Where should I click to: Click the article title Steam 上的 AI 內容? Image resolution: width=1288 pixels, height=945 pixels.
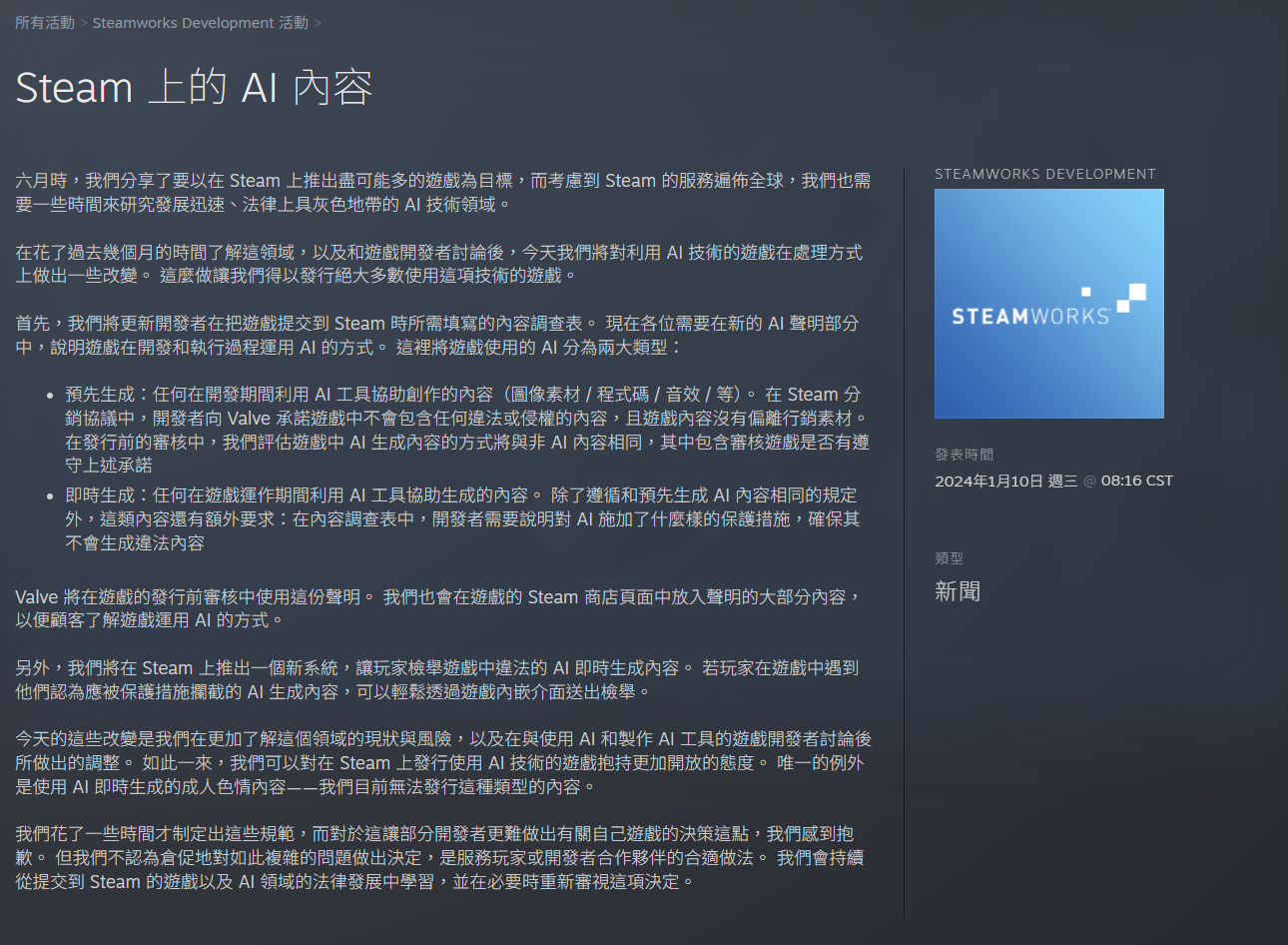coord(194,88)
